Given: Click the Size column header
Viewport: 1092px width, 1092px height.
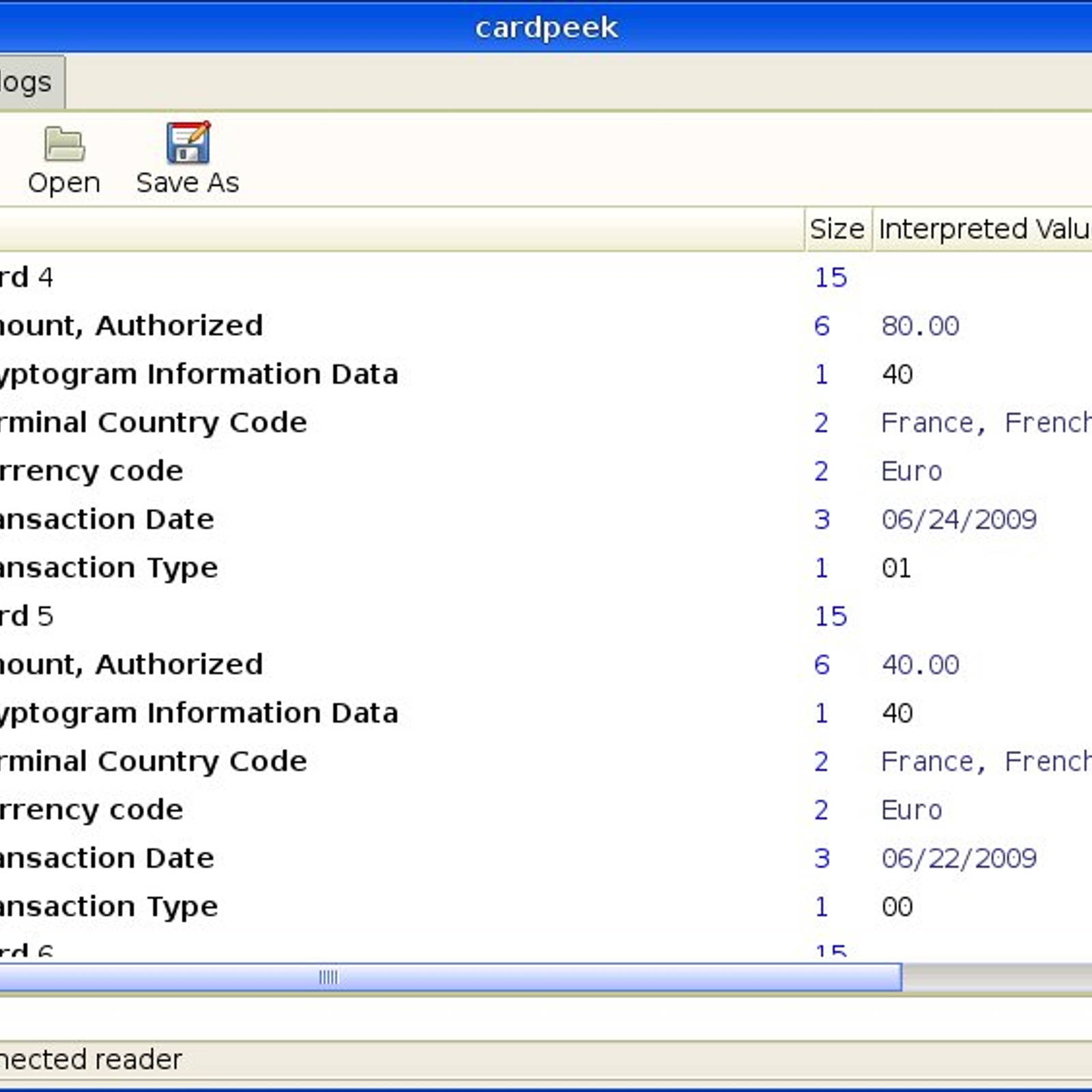Looking at the screenshot, I should 837,229.
